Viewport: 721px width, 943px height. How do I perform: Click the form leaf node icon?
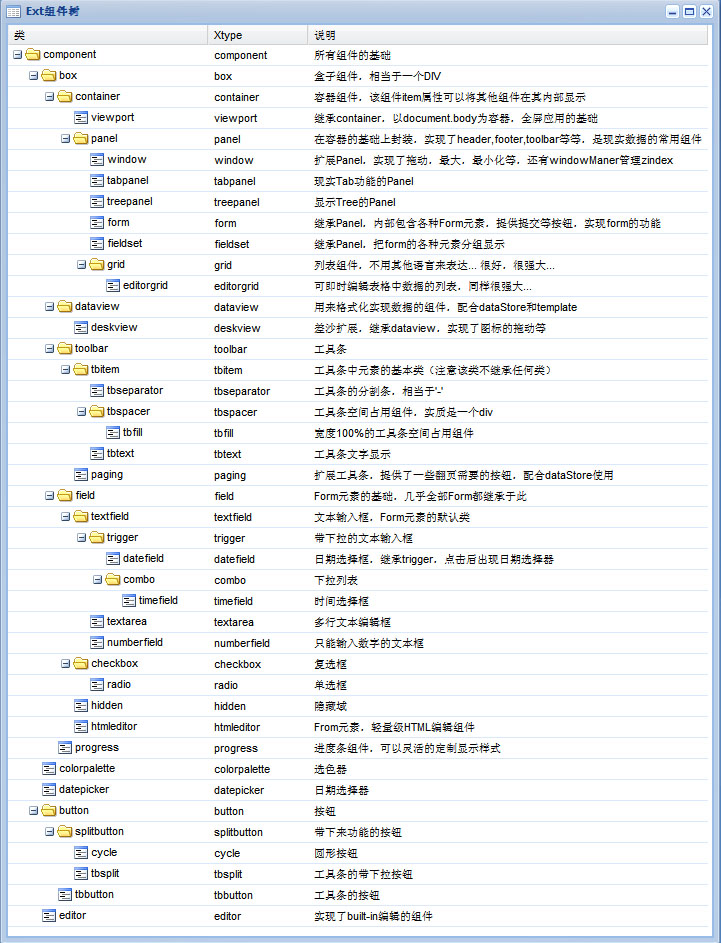97,223
